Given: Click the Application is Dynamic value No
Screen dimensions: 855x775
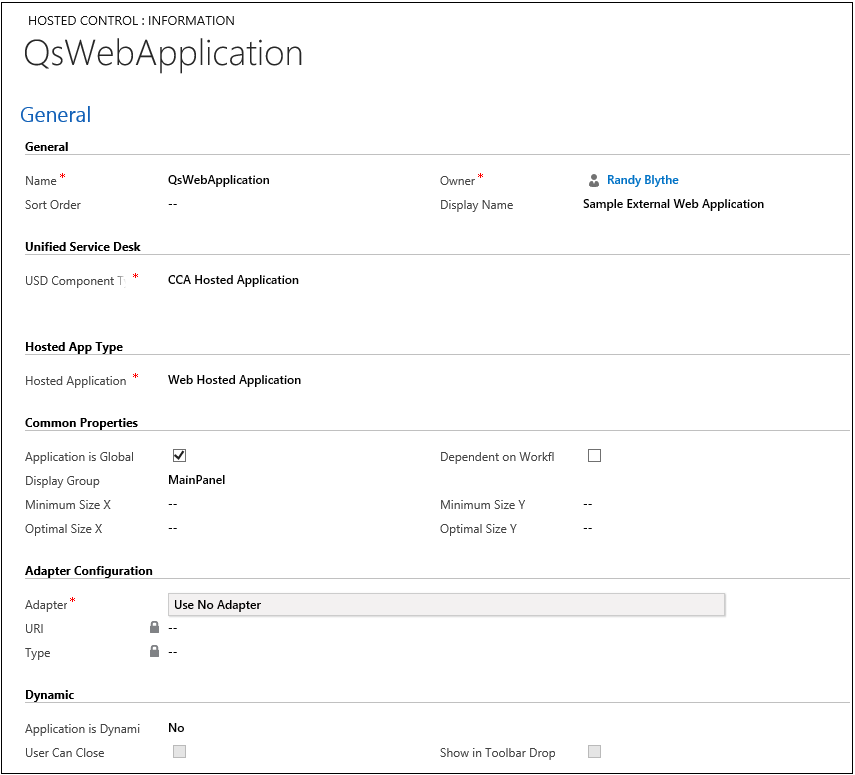Looking at the screenshot, I should (x=176, y=727).
